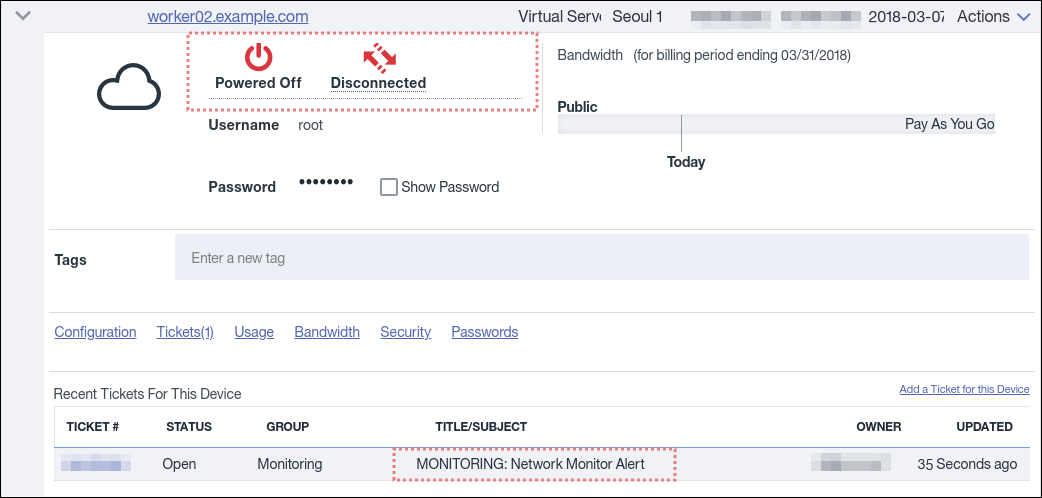Click the blurred ticket number

point(96,464)
